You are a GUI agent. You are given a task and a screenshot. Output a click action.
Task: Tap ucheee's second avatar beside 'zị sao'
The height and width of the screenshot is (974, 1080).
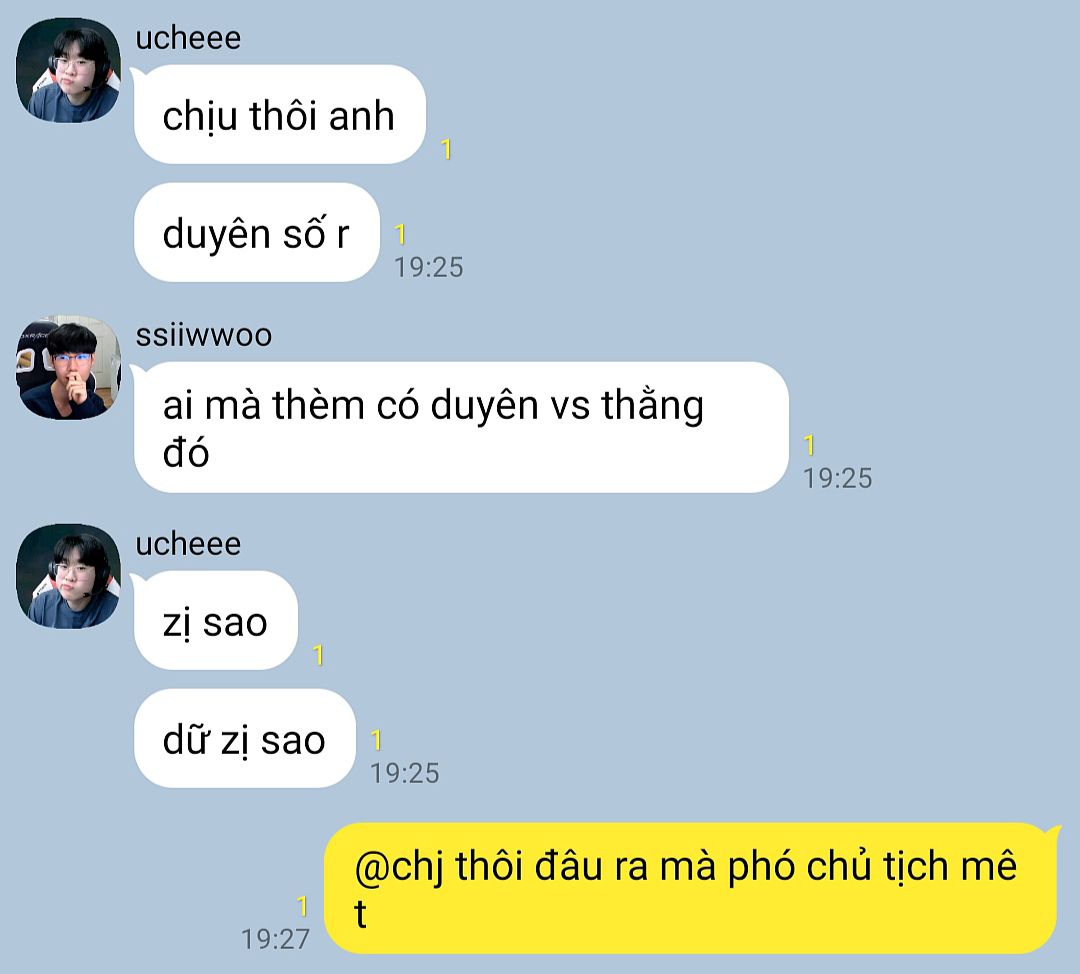pos(68,576)
